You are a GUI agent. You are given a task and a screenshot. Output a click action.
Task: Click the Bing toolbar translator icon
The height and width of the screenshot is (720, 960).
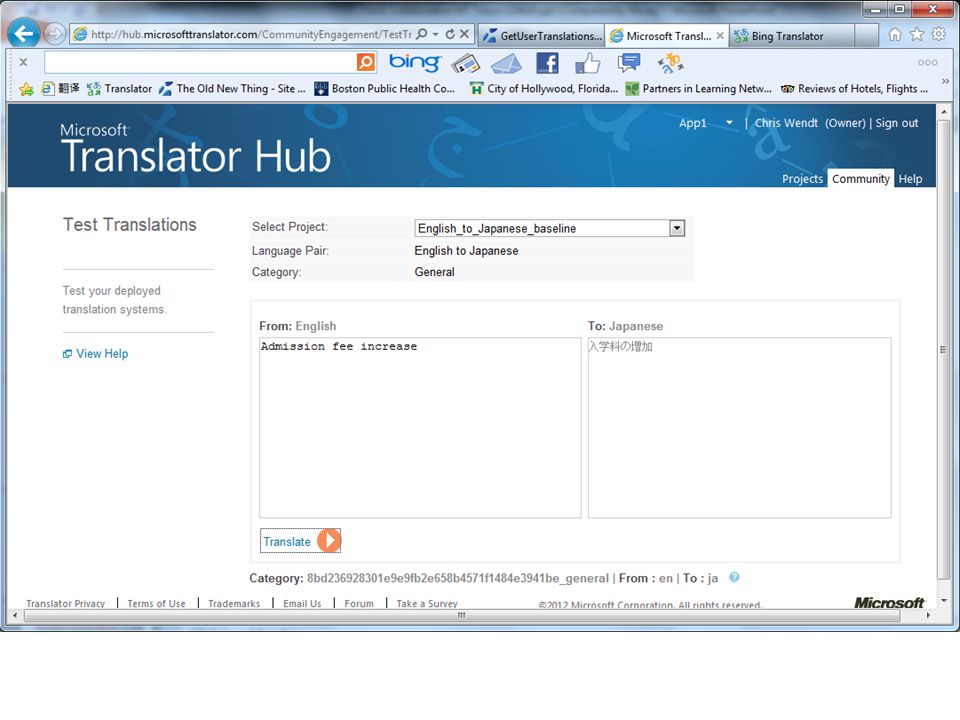pos(670,62)
